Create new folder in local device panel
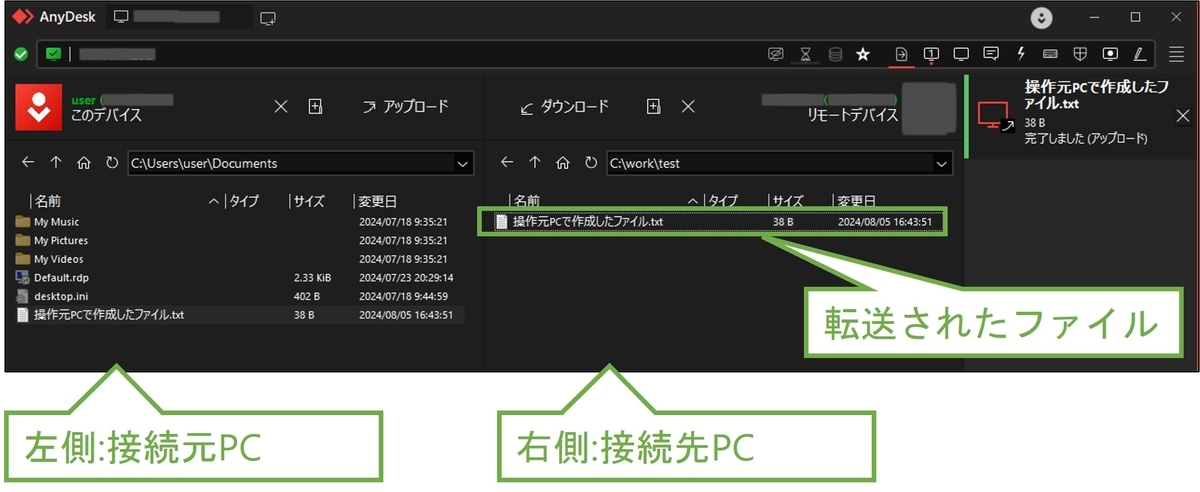Screen dimensions: 1200x492 (x=315, y=106)
